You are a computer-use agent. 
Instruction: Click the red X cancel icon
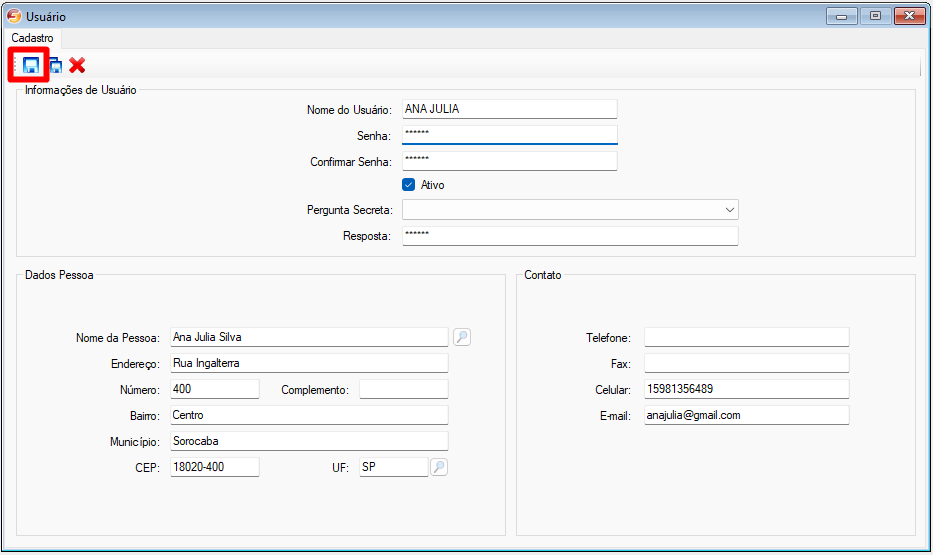77,66
